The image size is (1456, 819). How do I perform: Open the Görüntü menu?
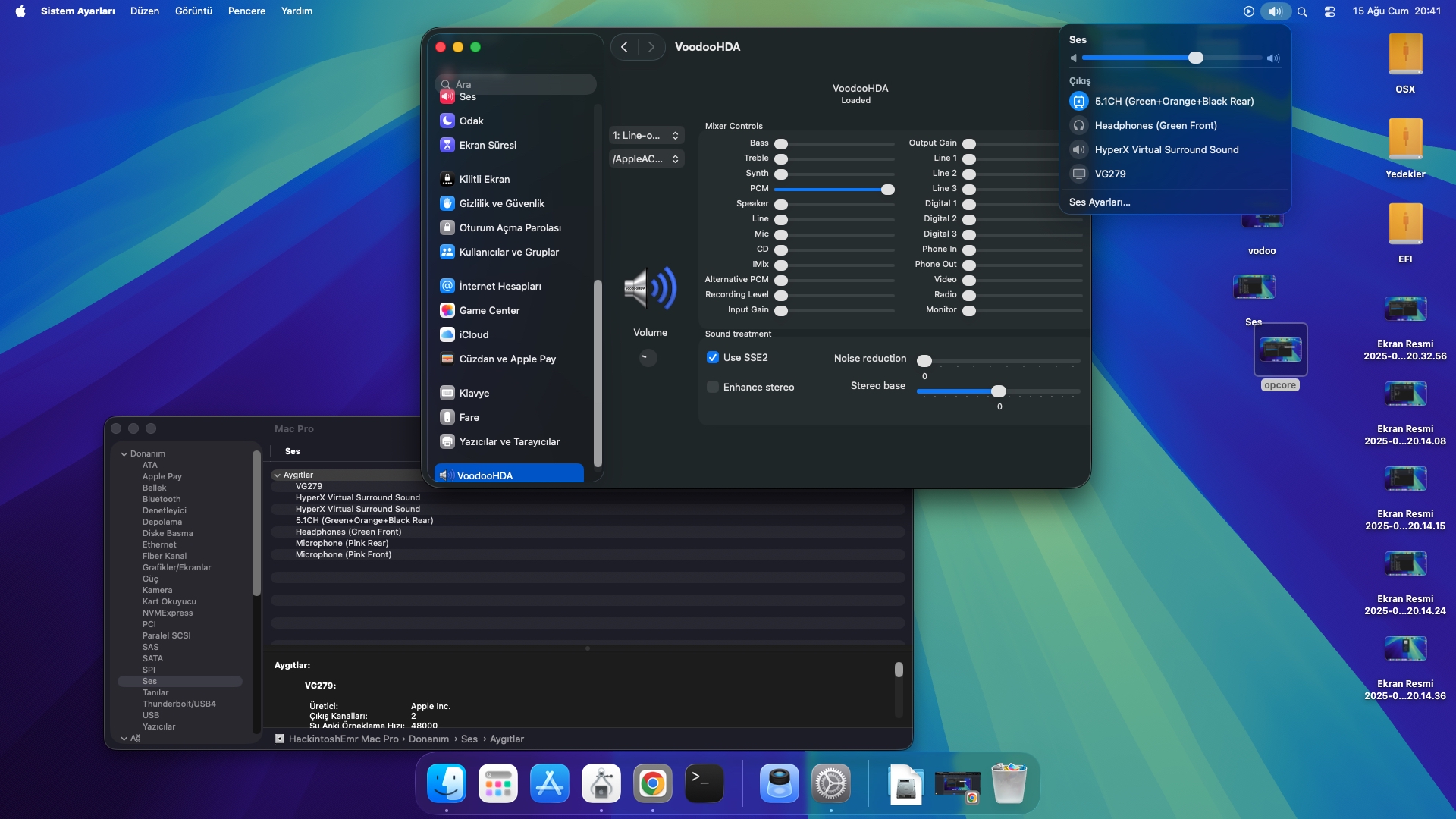tap(193, 11)
